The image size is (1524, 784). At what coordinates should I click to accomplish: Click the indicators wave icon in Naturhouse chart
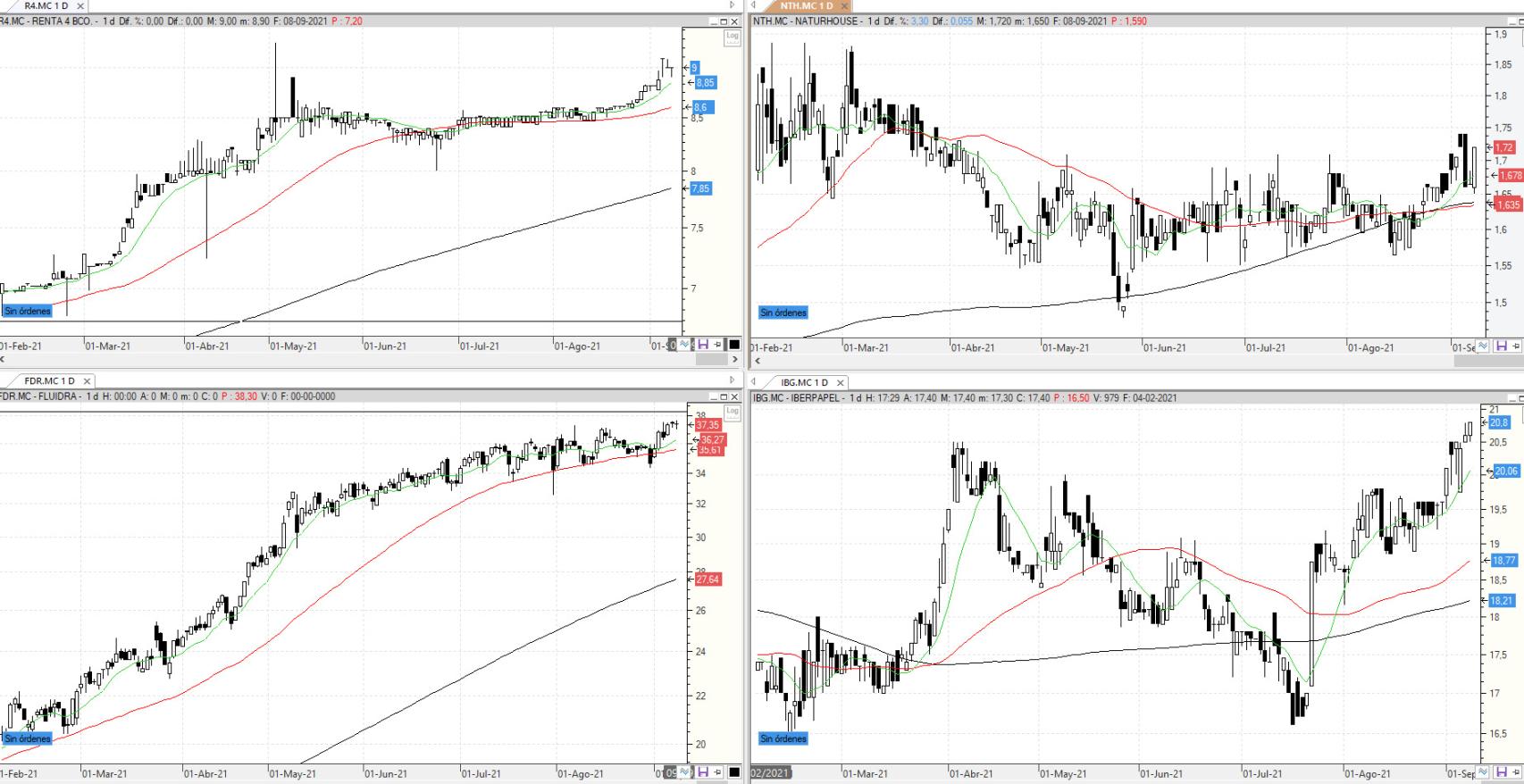coord(1483,346)
